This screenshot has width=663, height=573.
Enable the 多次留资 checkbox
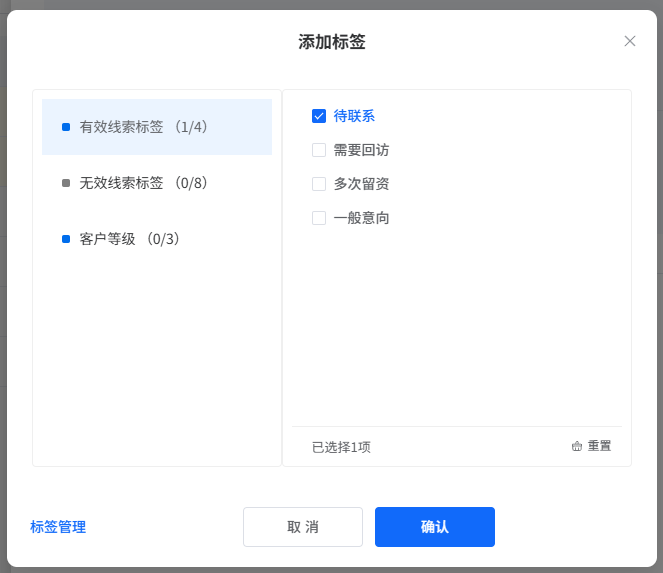[x=319, y=184]
